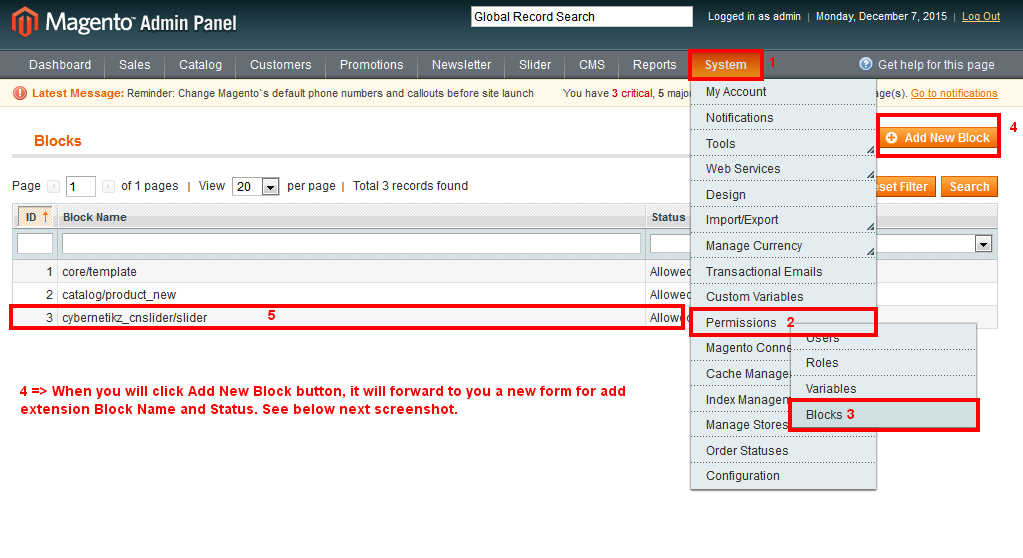Sort by Status column header
The image size is (1023, 558).
[x=668, y=217]
